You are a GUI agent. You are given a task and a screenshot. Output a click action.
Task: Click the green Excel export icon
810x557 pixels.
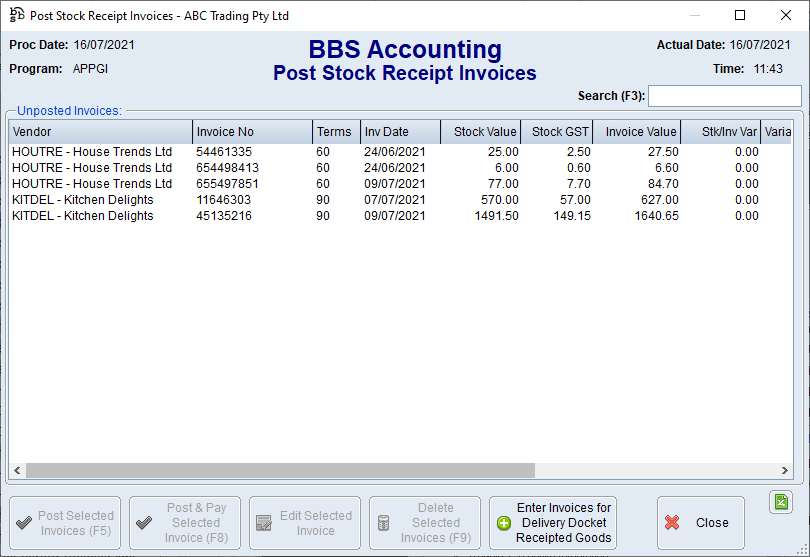(781, 502)
